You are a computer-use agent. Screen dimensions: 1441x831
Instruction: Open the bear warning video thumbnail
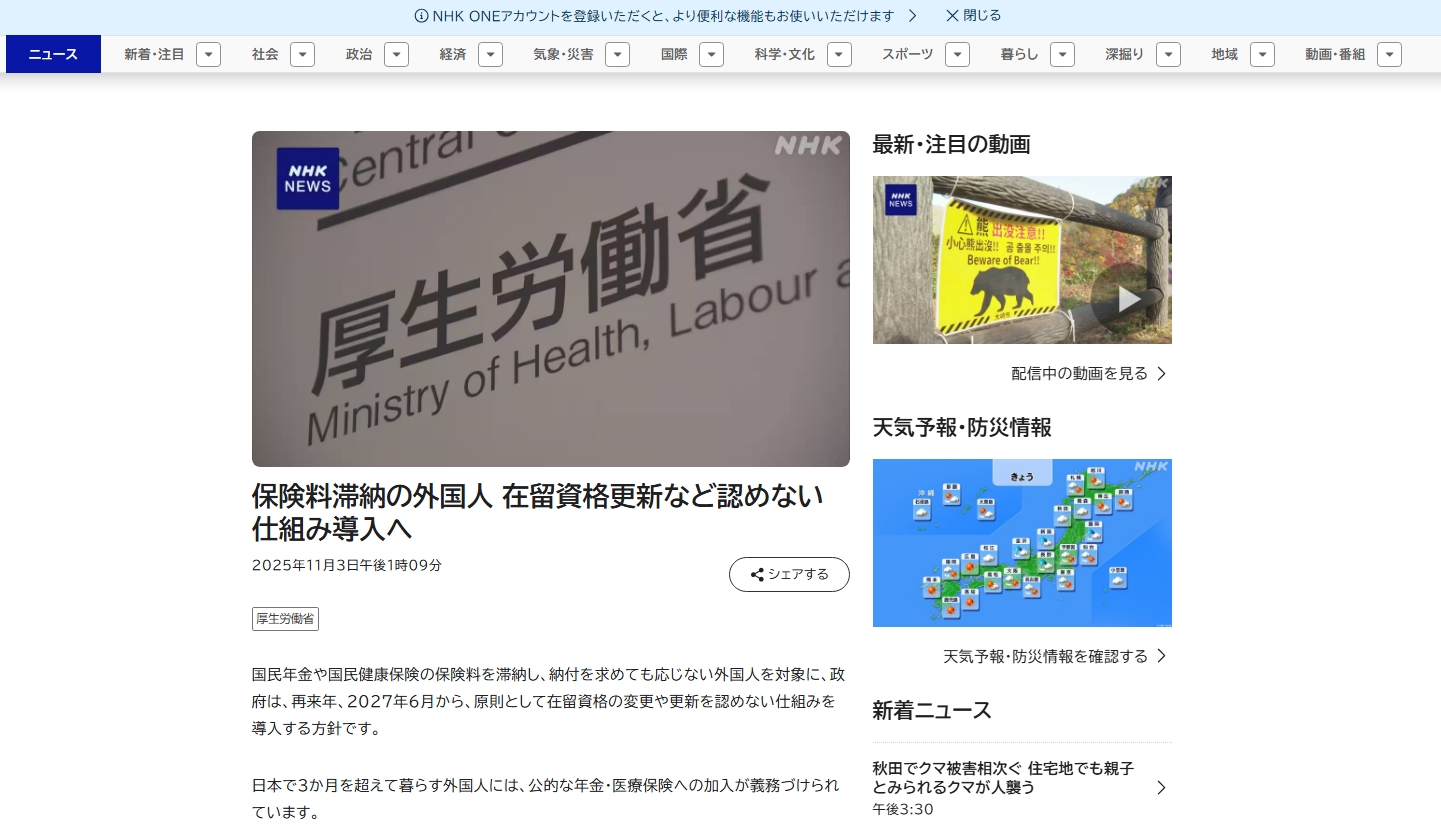pos(1022,260)
